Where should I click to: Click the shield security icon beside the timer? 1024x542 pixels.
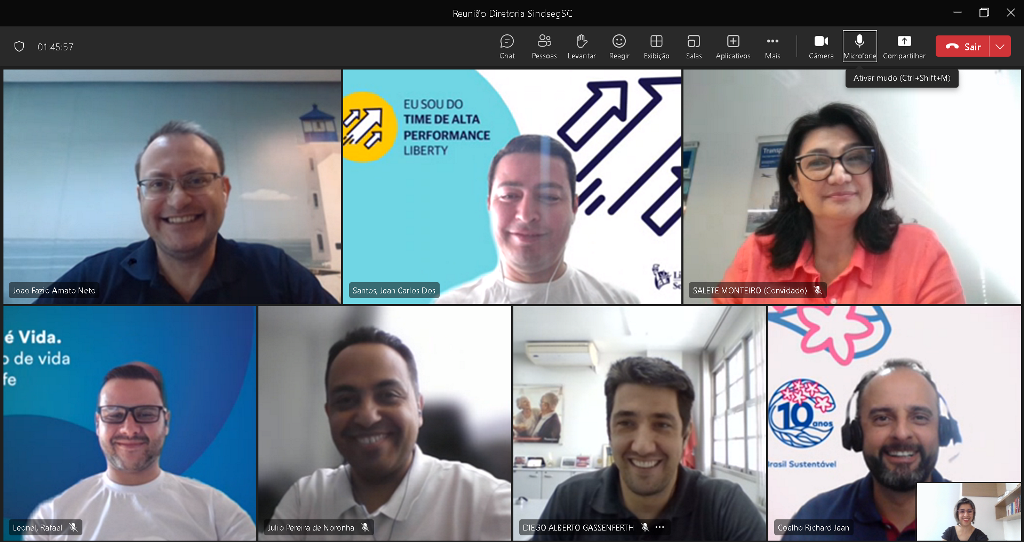pyautogui.click(x=19, y=46)
